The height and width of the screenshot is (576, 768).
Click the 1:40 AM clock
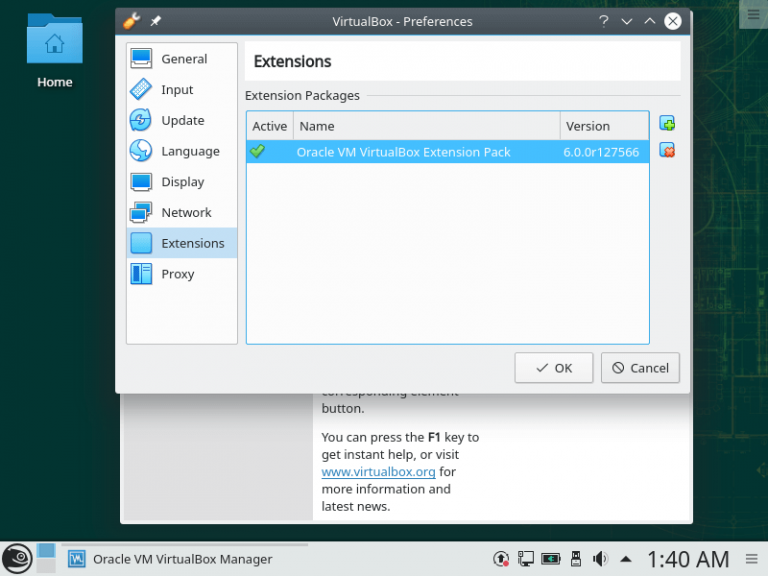point(688,559)
